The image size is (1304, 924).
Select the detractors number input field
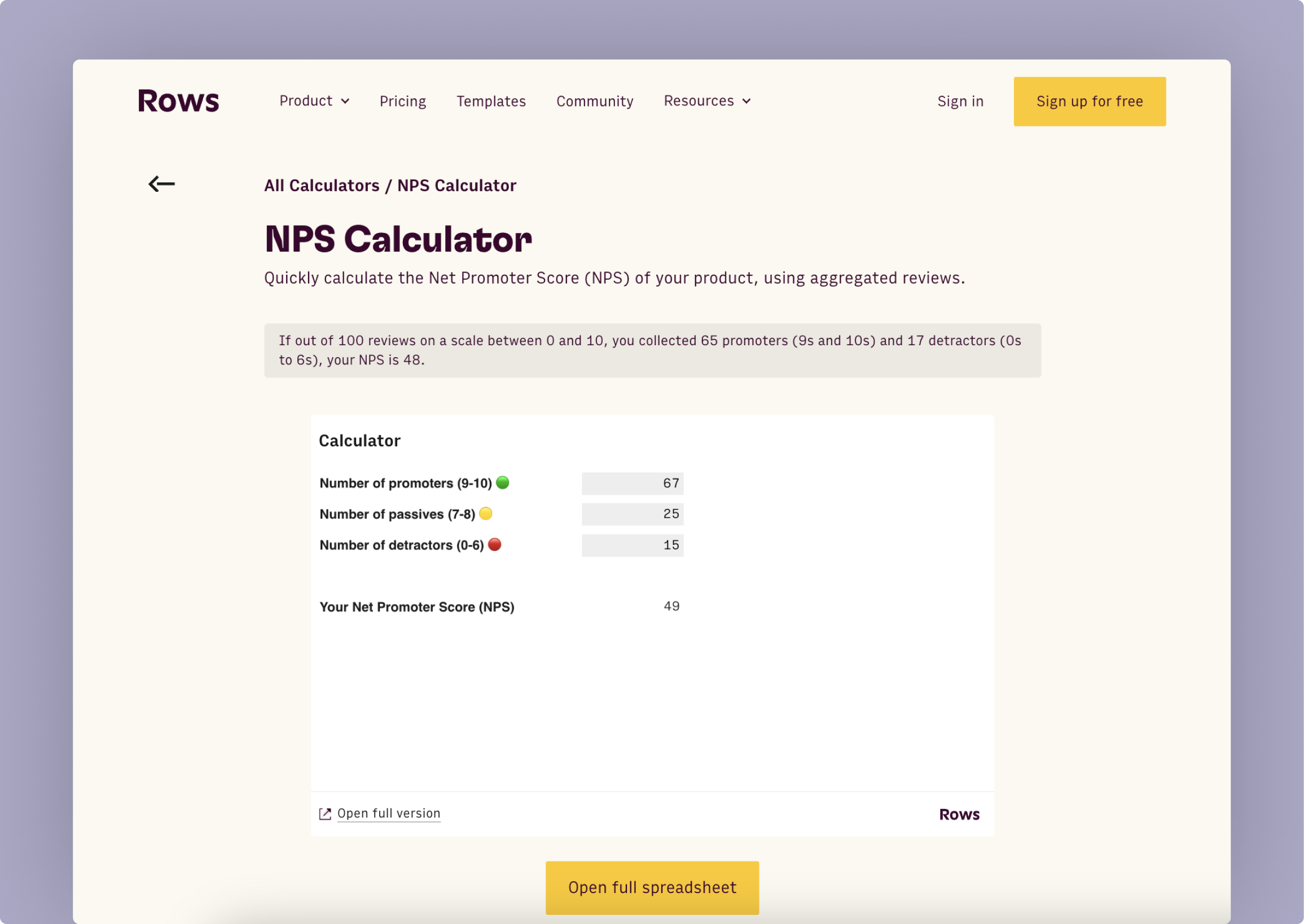click(x=632, y=545)
